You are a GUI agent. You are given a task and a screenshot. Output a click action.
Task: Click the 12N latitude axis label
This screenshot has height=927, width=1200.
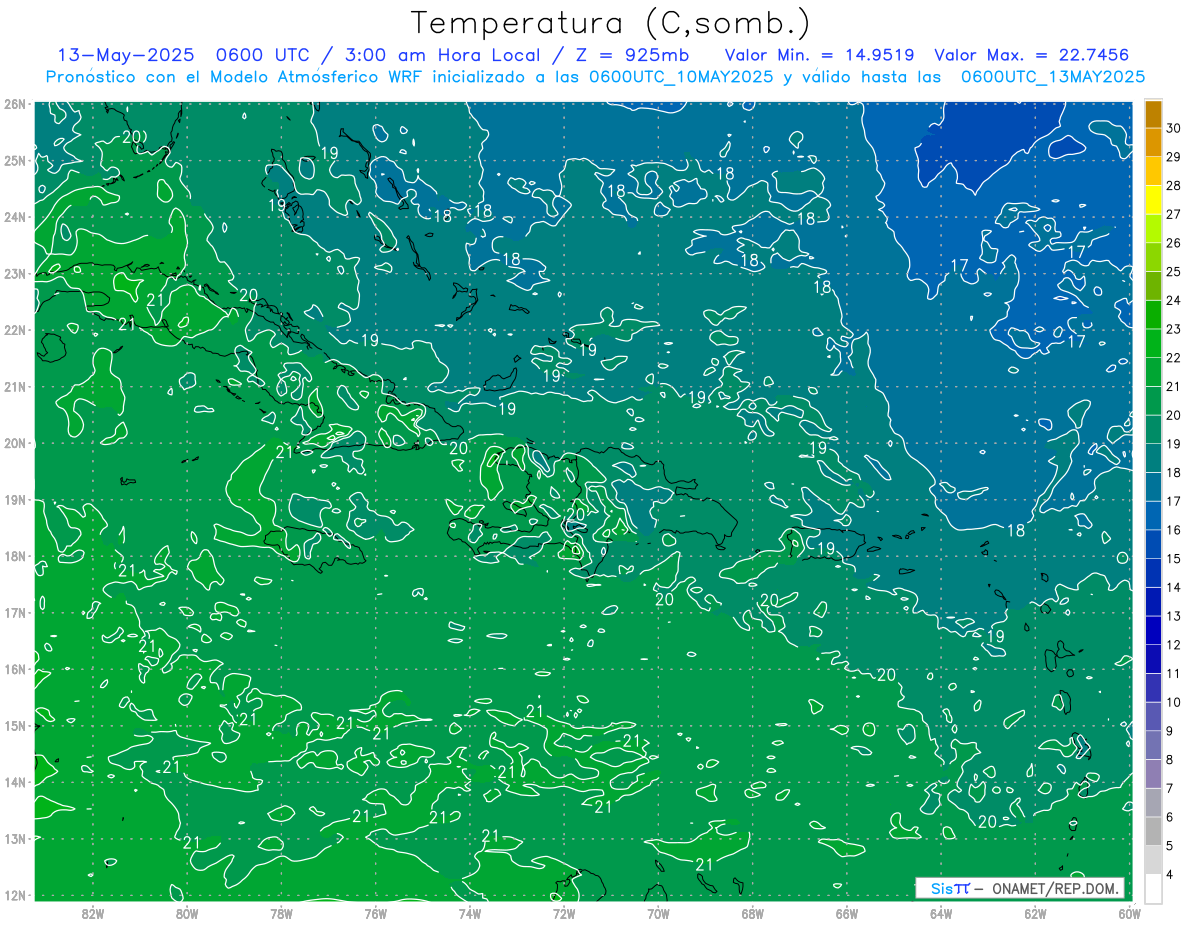coord(15,895)
